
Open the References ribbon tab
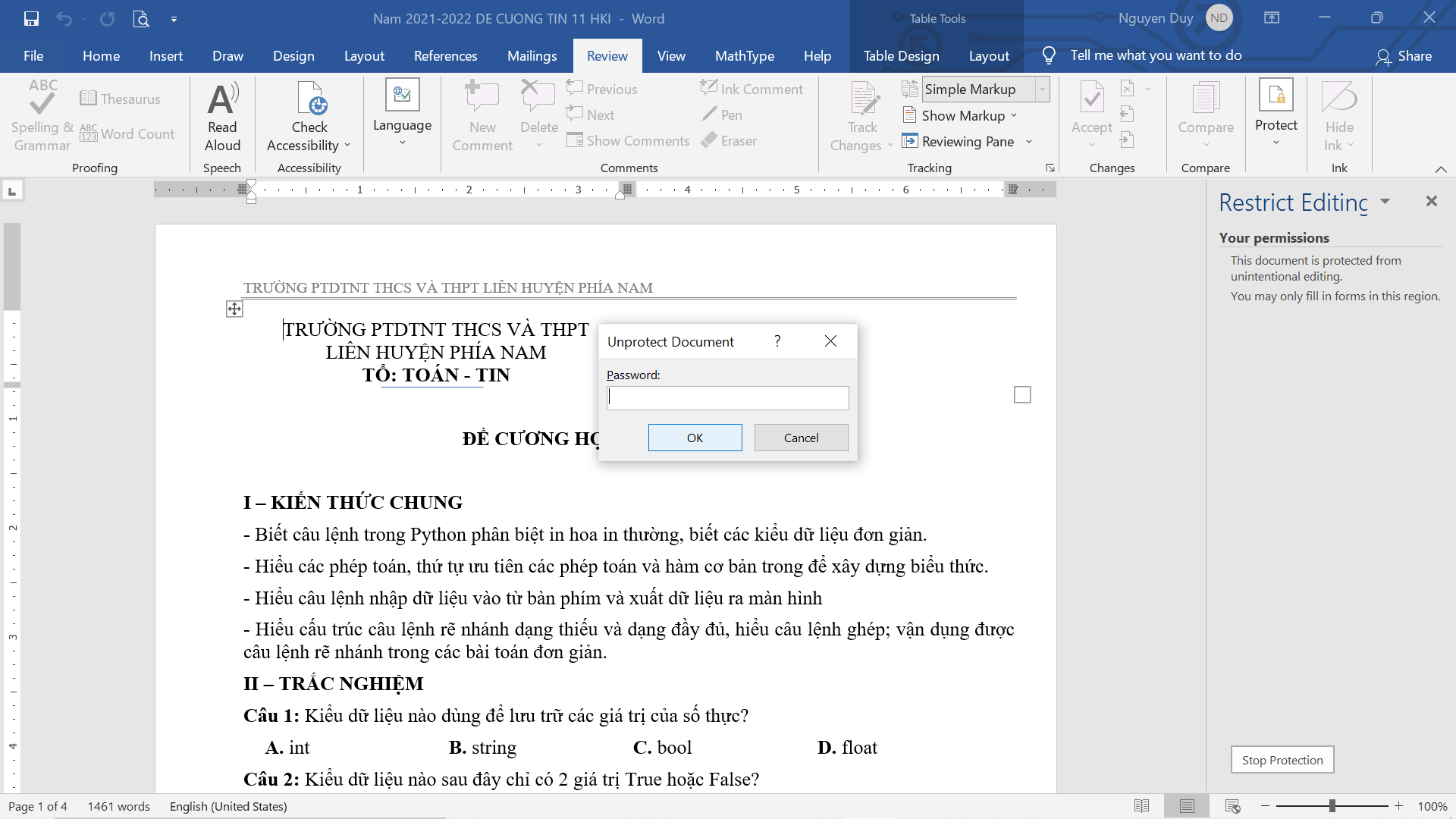pos(445,55)
